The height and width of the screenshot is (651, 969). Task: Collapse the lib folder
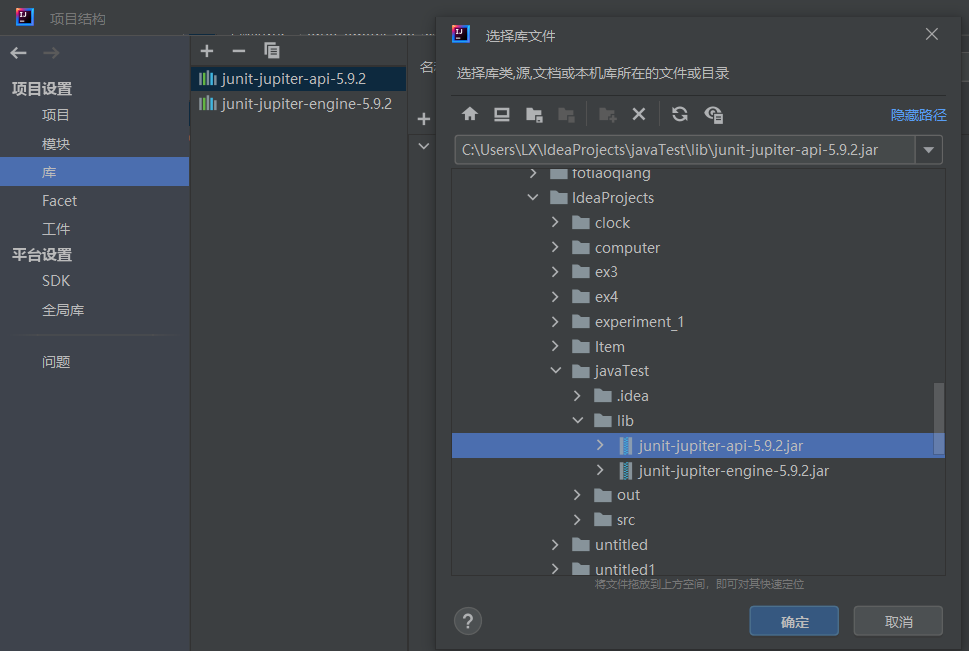tap(578, 420)
